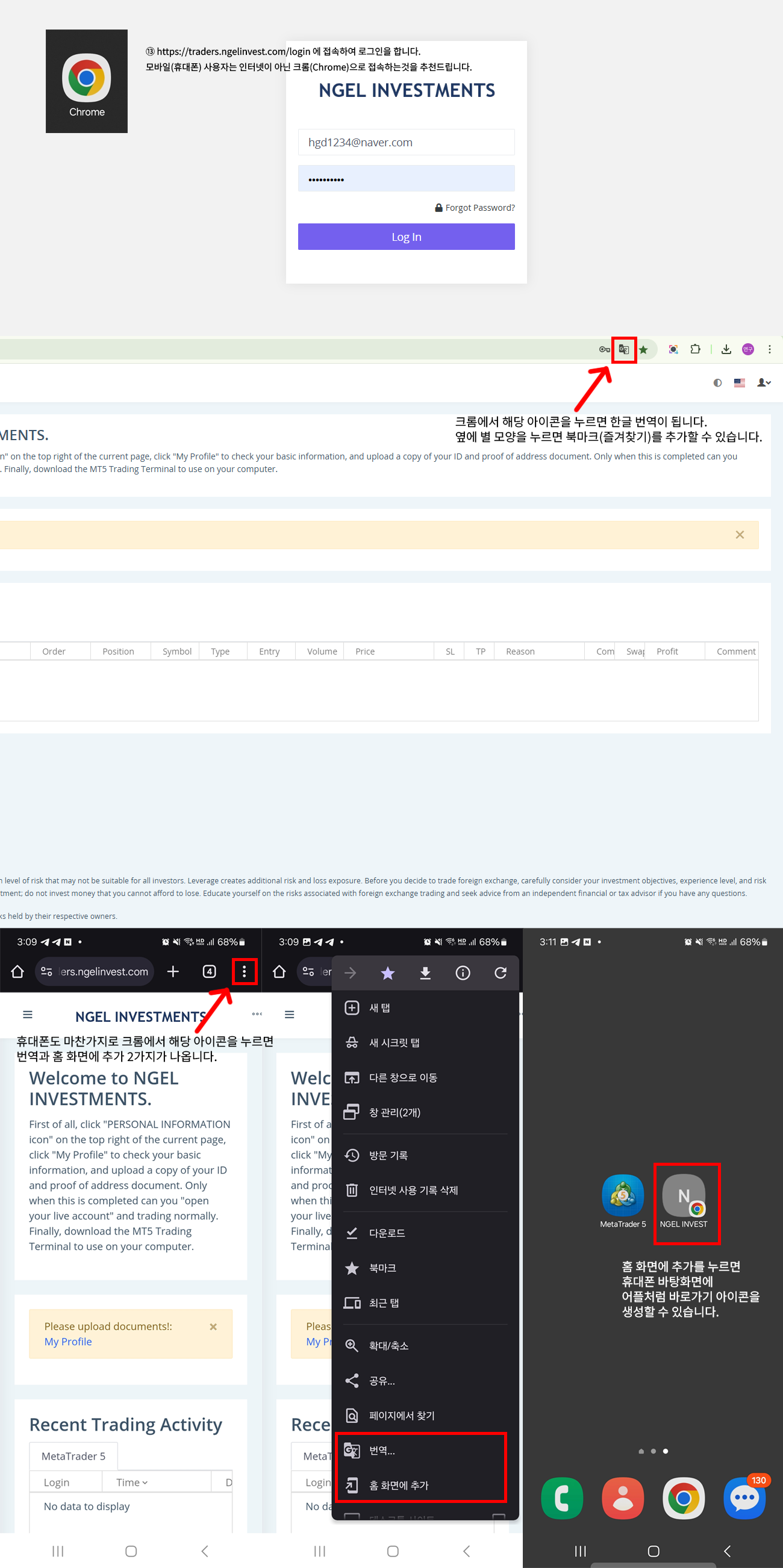Select 확대/축소 menu item
Screen dimensions: 783x1568
click(x=425, y=1345)
